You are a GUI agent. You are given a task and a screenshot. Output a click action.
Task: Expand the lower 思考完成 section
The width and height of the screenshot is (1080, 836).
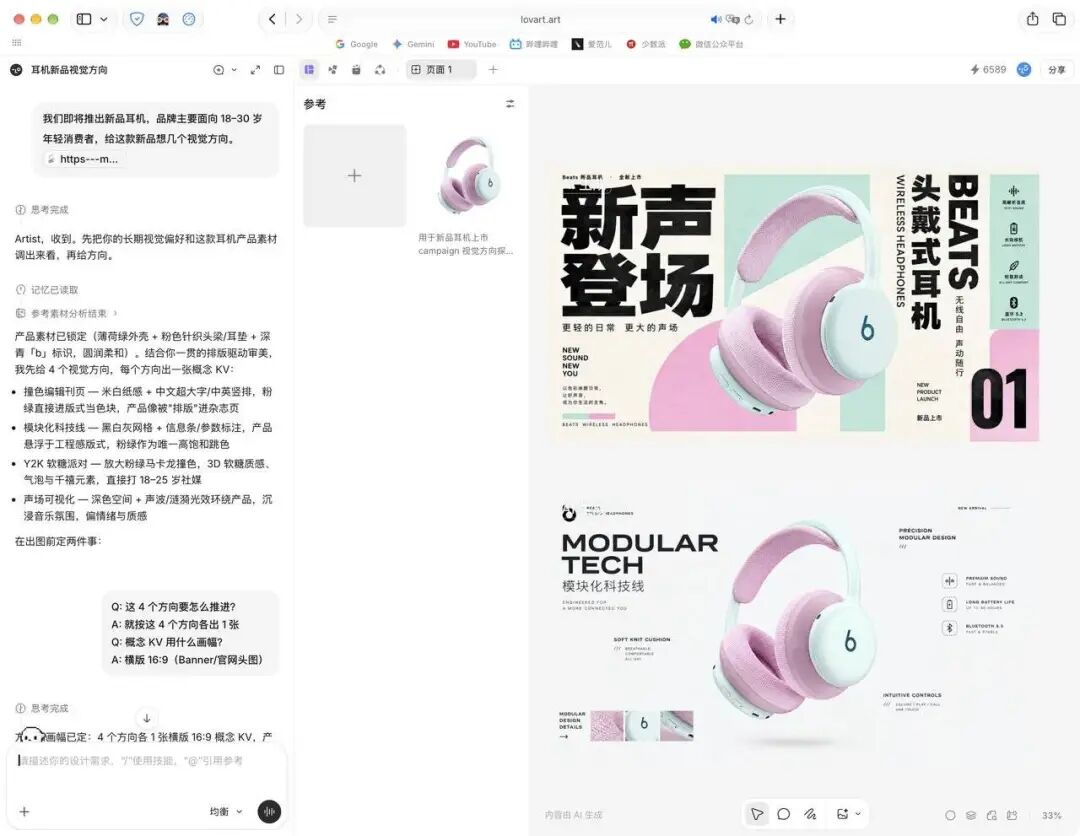(42, 708)
